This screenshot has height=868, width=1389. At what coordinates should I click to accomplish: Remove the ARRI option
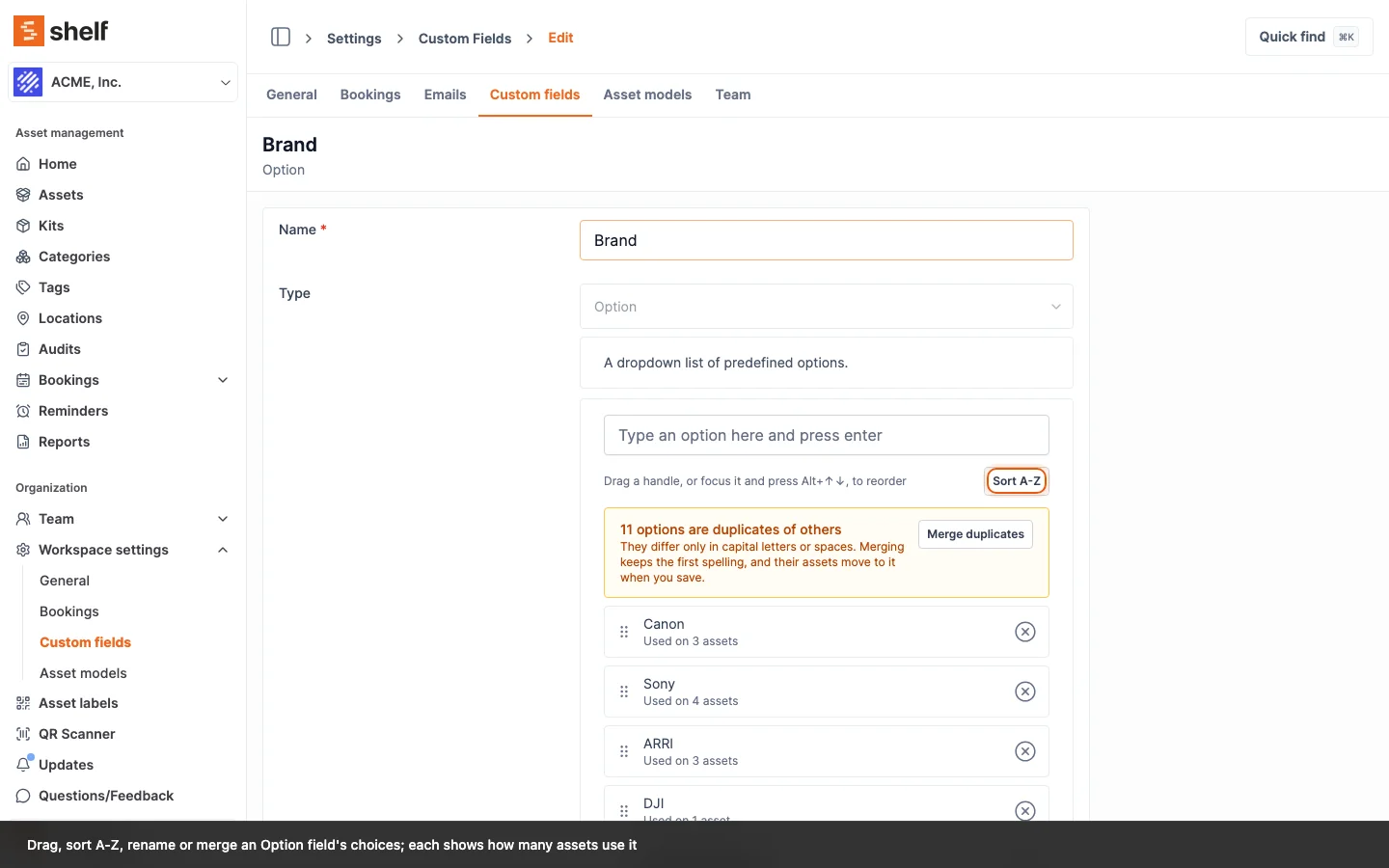pos(1025,751)
